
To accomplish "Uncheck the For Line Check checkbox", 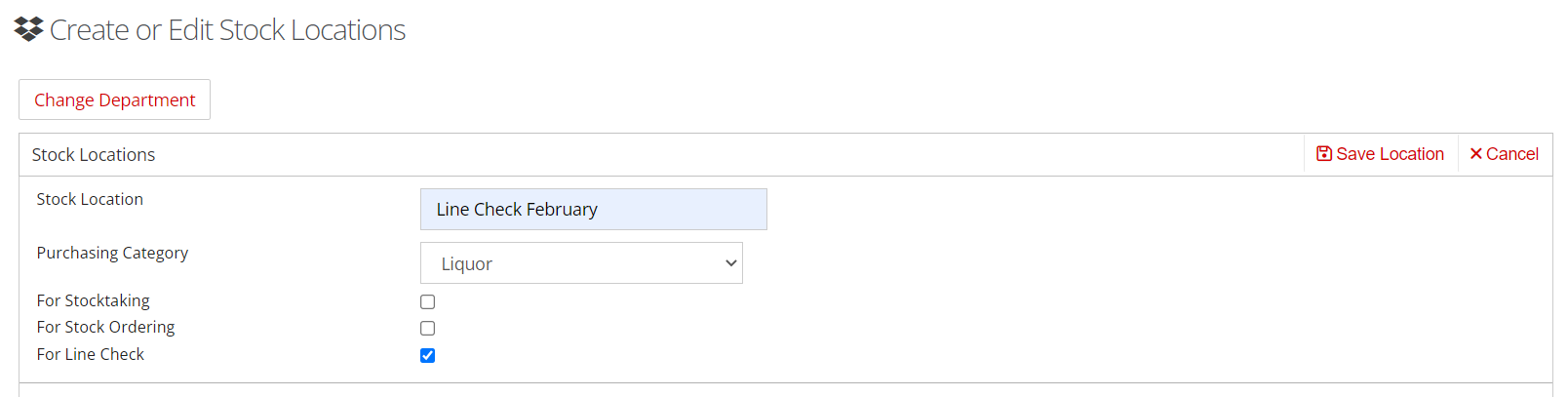I will pyautogui.click(x=427, y=355).
